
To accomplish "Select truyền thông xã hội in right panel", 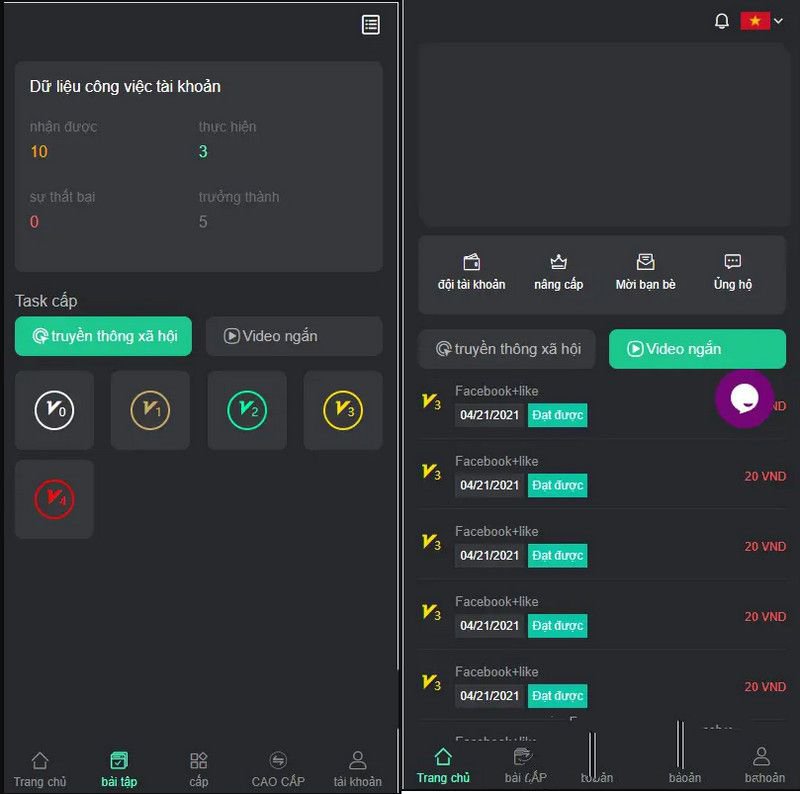I will point(507,349).
